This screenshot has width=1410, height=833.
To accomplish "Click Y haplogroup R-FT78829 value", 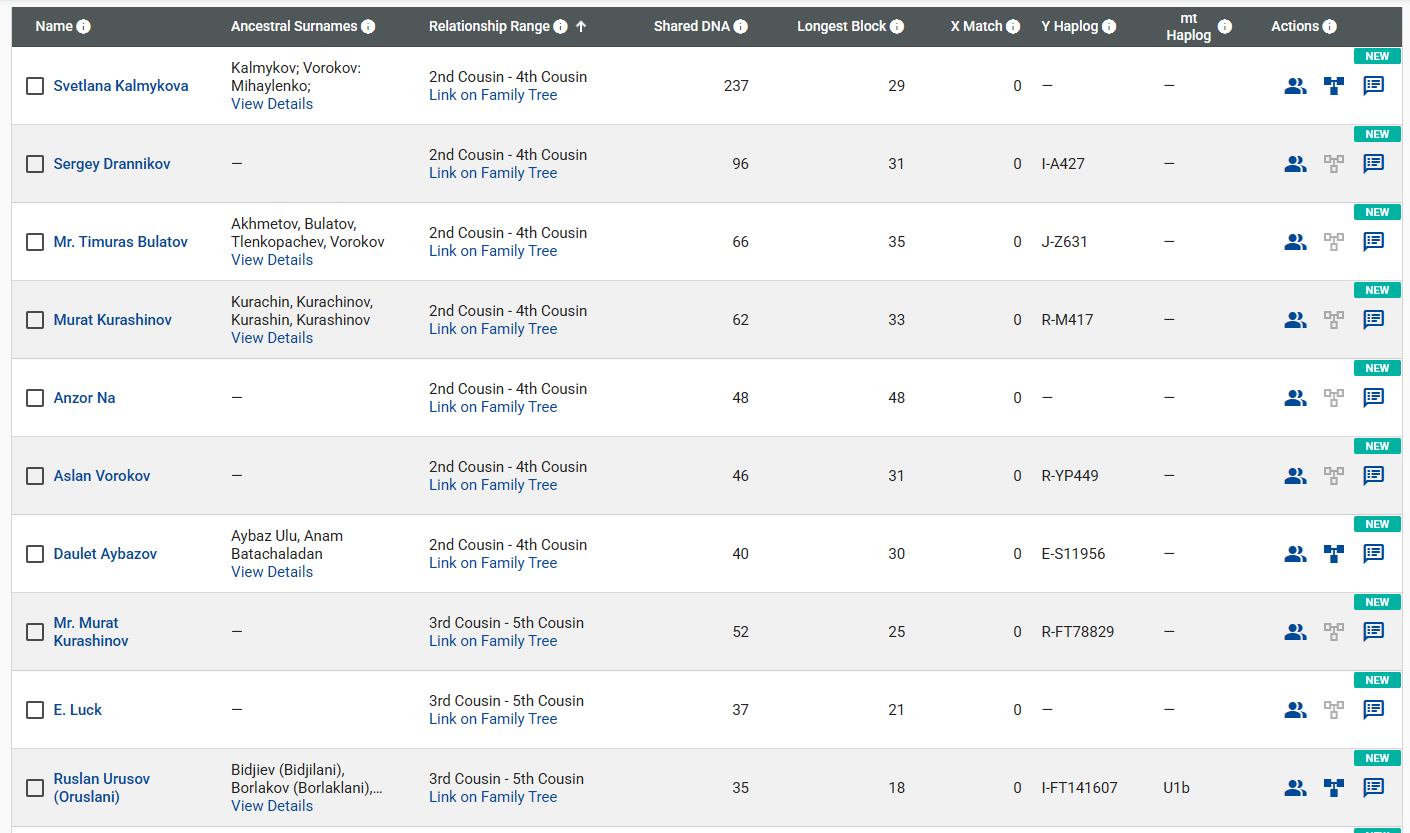I will pos(1078,632).
